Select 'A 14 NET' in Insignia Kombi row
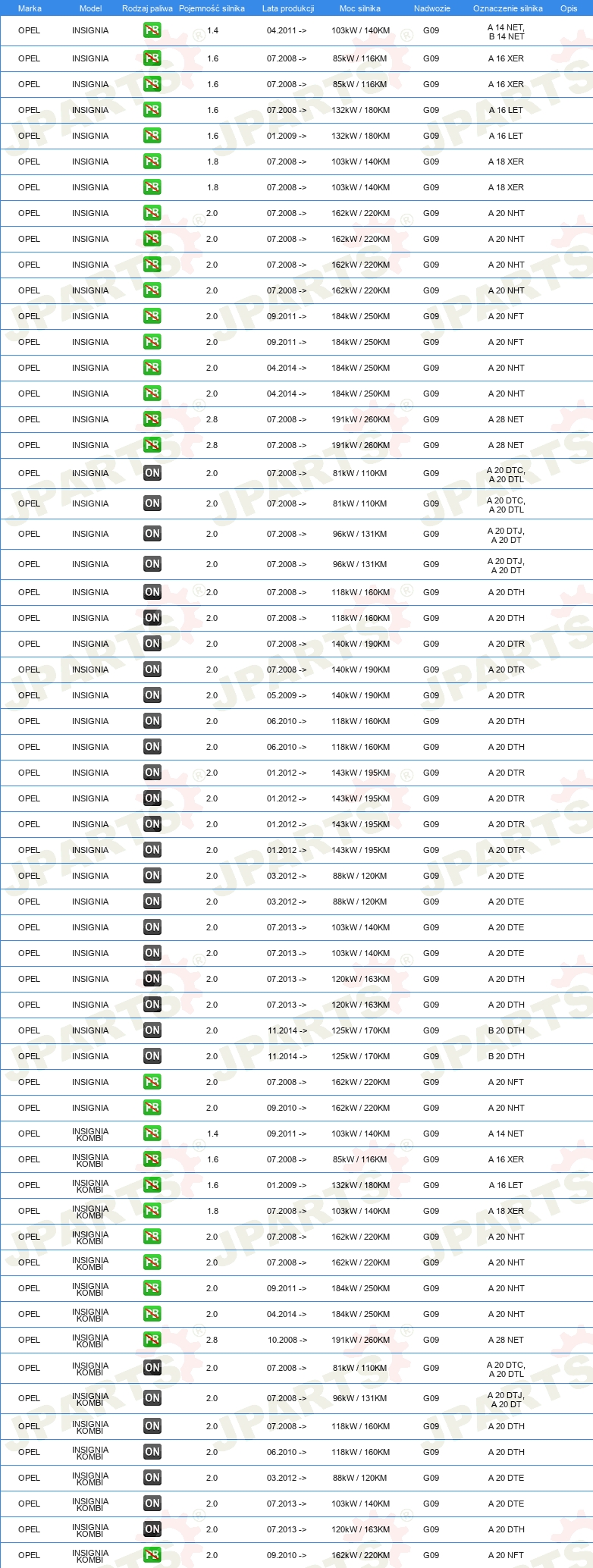Screen dimensions: 593x1568 506,1134
